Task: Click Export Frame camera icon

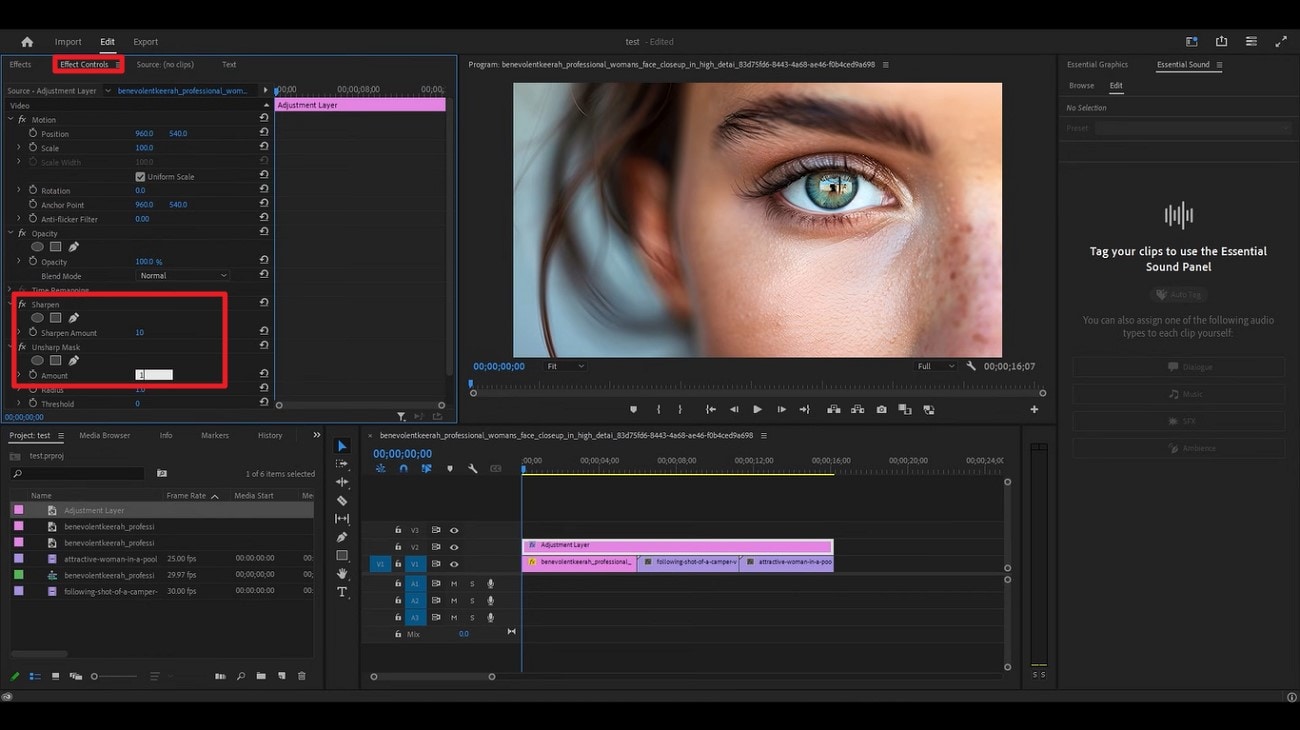Action: (x=881, y=409)
